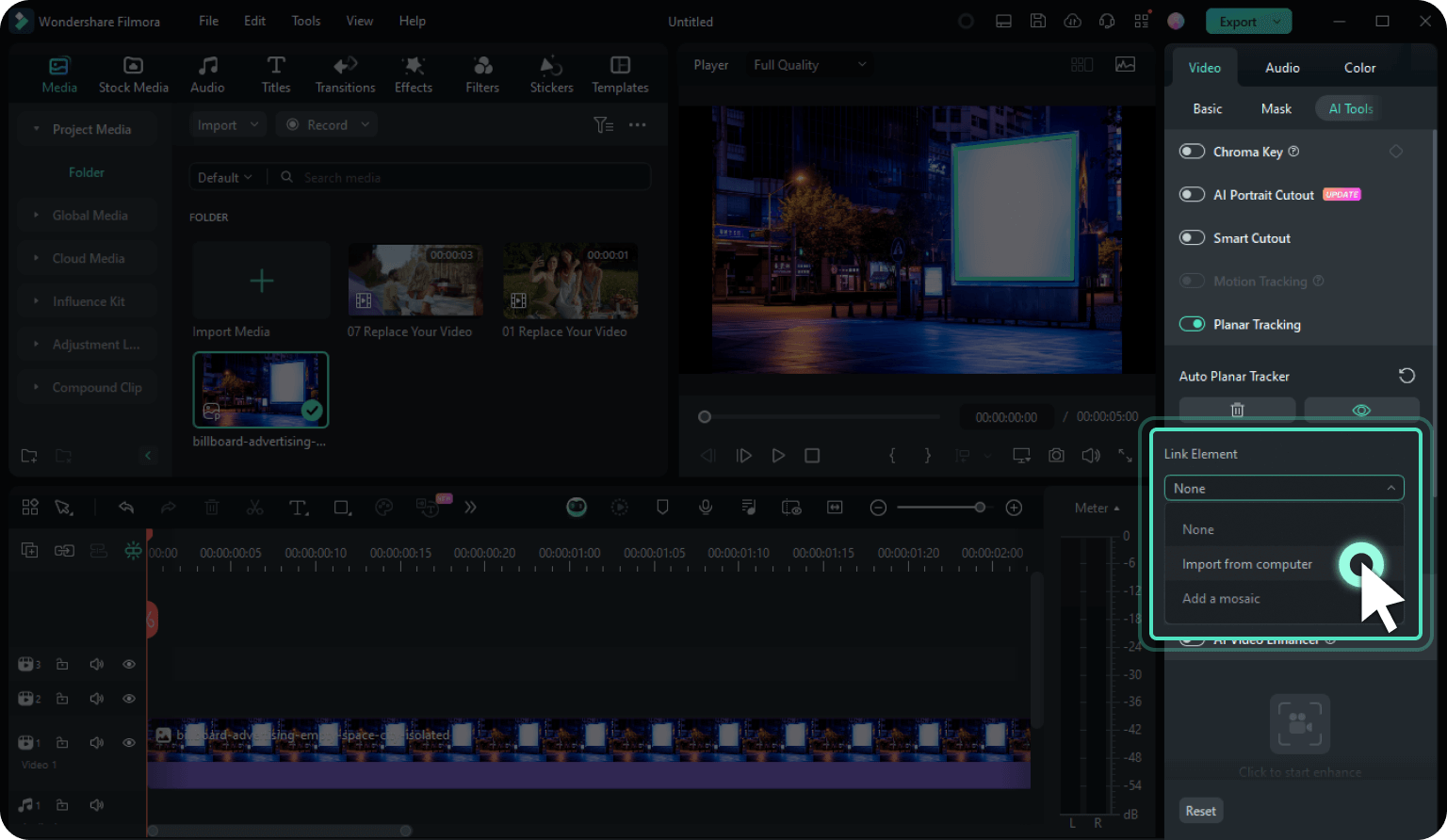This screenshot has height=840, width=1447.
Task: Reset Auto Planar Tracker with circular arrow
Action: [1406, 376]
